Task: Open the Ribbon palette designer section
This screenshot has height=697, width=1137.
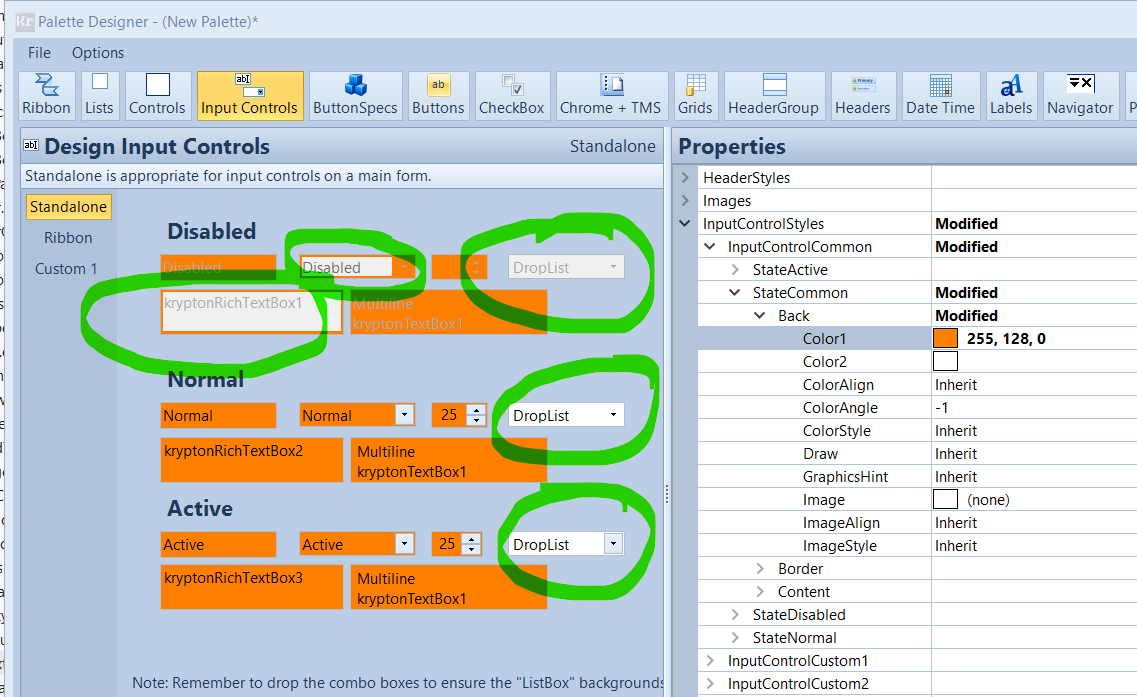Action: tap(45, 95)
